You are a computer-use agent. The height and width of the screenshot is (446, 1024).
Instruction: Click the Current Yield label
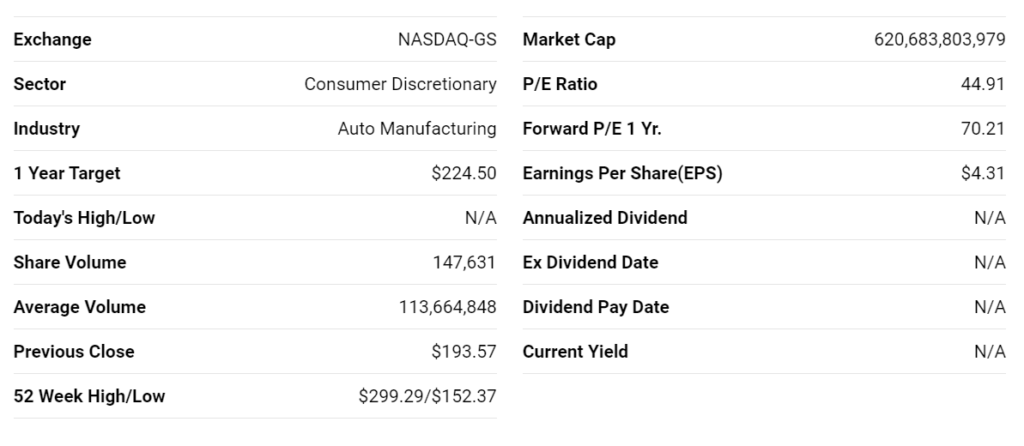[575, 351]
